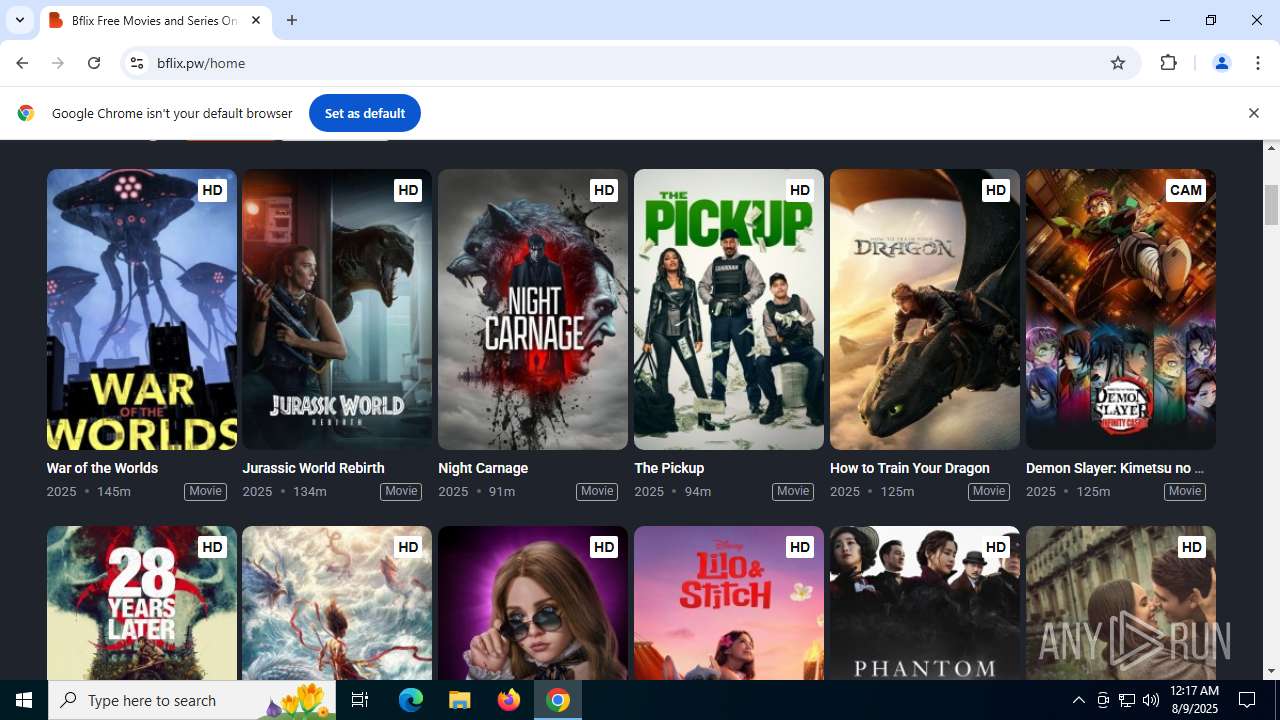Open The Pickup movie poster
Screen dimensions: 1280x720
(x=729, y=309)
